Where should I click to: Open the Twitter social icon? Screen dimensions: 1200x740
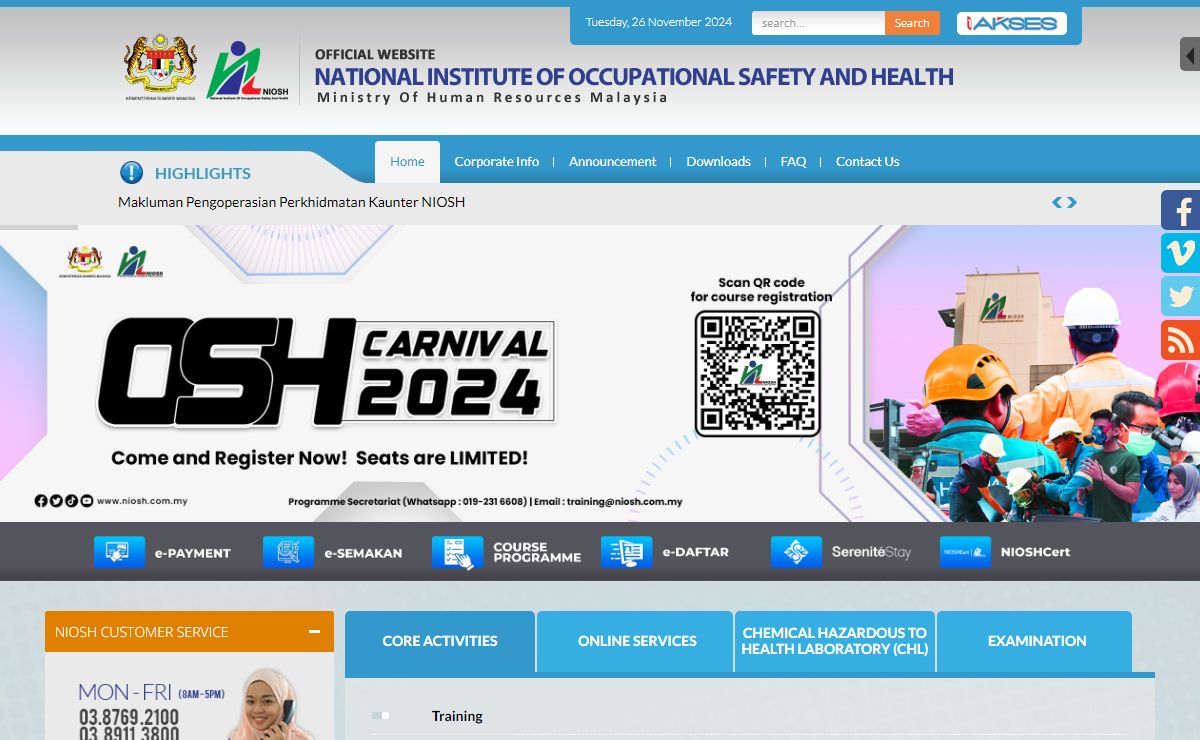tap(1181, 297)
